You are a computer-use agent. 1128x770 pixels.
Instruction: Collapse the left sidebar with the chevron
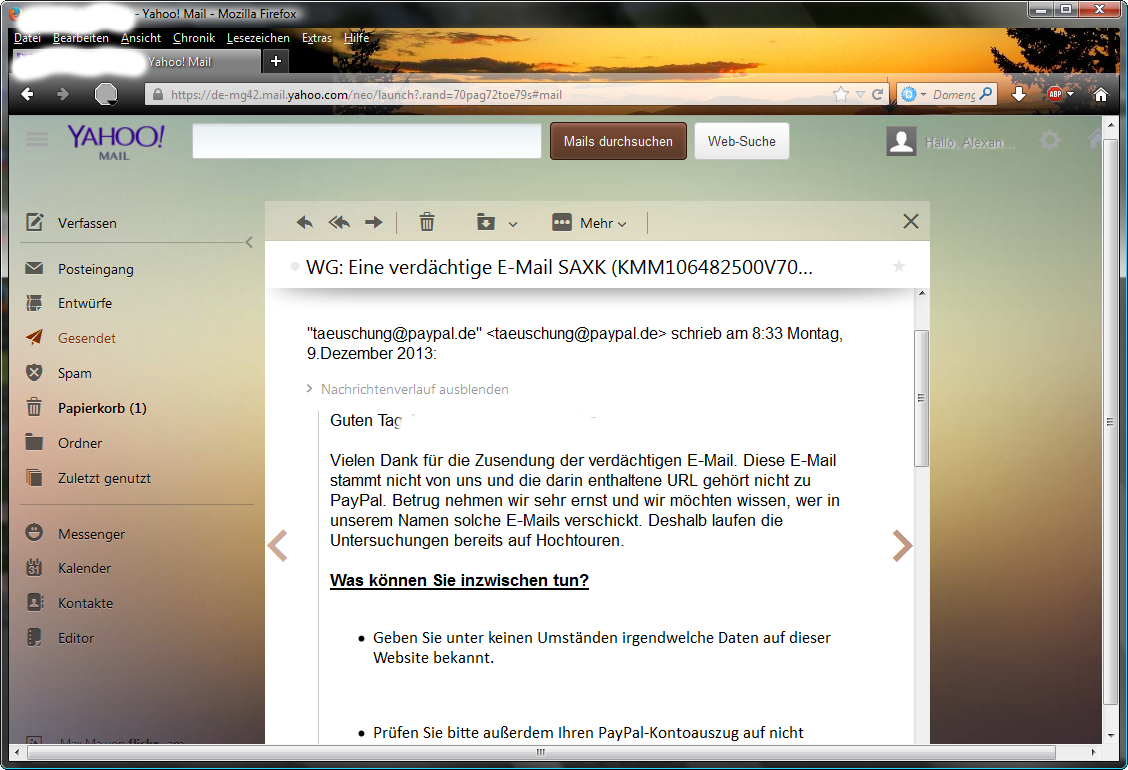coord(249,242)
